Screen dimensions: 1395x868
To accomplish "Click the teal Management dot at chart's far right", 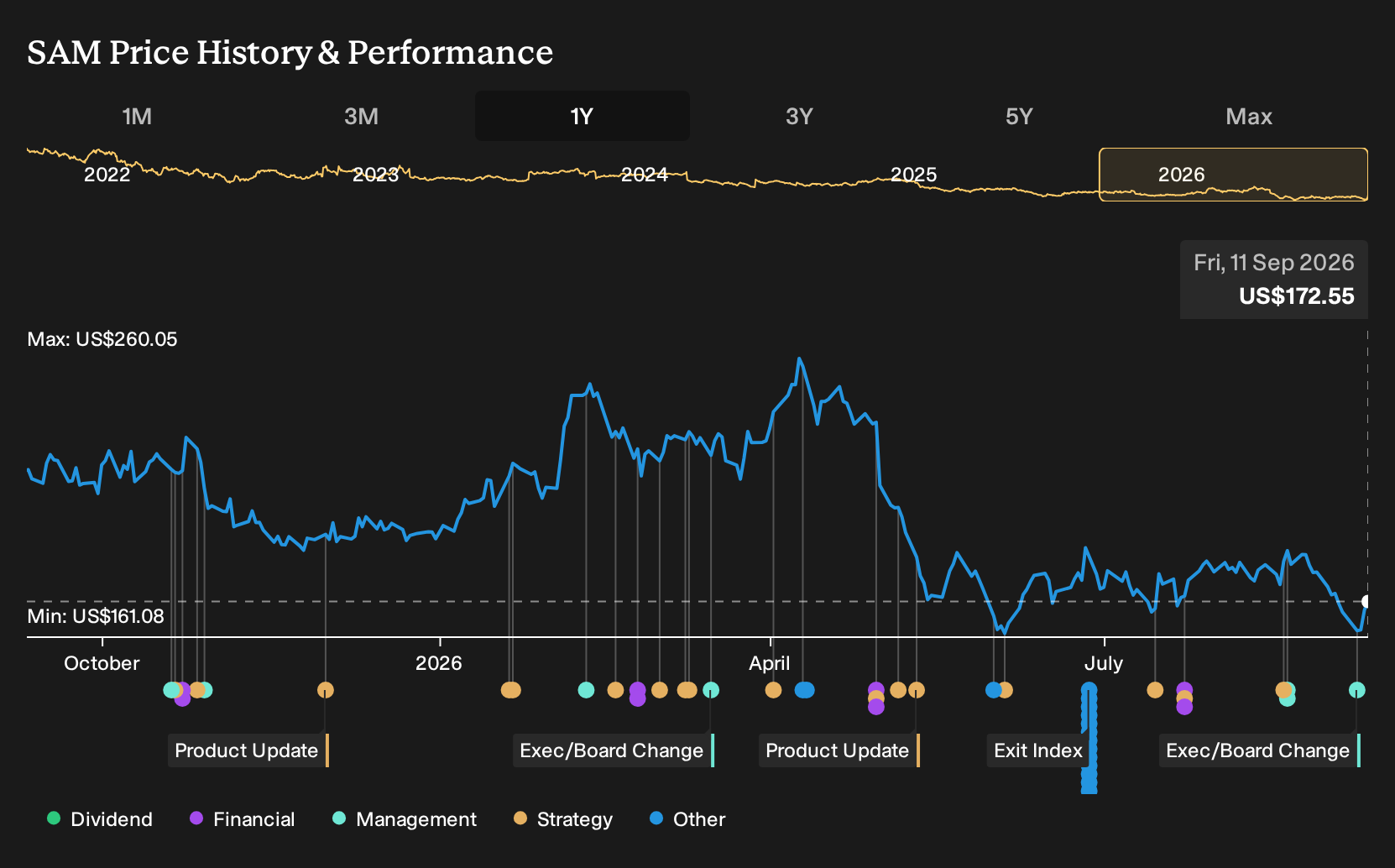I will point(1357,690).
